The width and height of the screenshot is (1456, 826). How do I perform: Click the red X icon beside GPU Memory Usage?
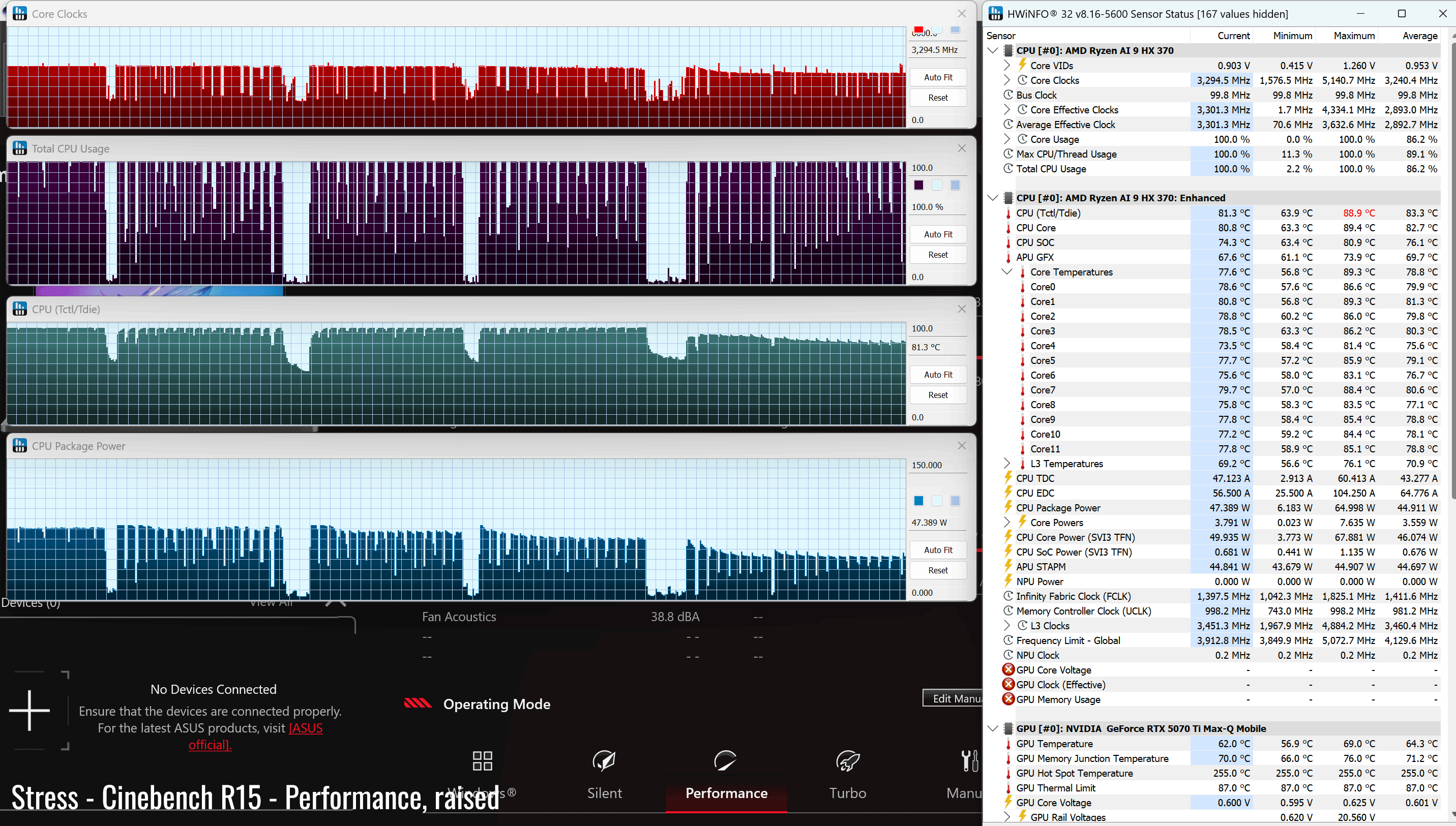(x=1008, y=699)
